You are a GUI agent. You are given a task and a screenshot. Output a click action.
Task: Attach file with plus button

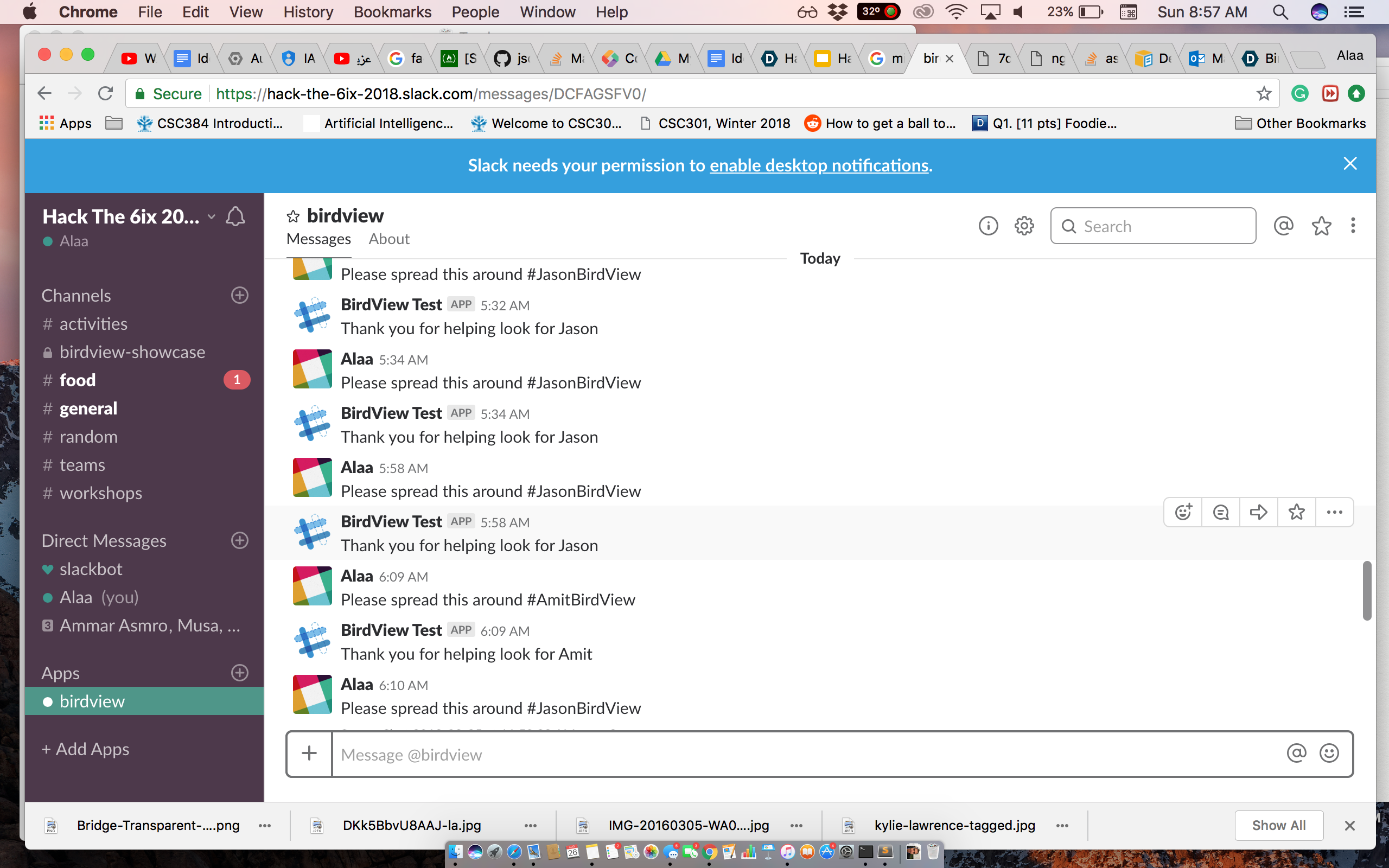click(x=309, y=753)
